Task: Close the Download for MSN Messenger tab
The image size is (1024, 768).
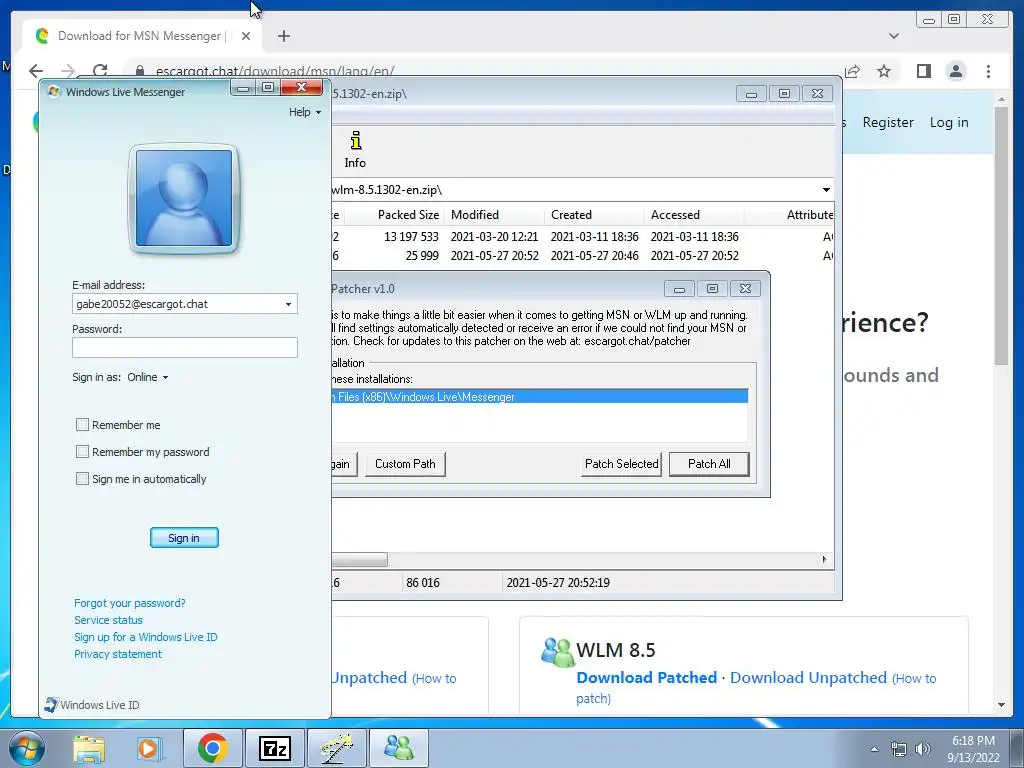Action: click(246, 36)
